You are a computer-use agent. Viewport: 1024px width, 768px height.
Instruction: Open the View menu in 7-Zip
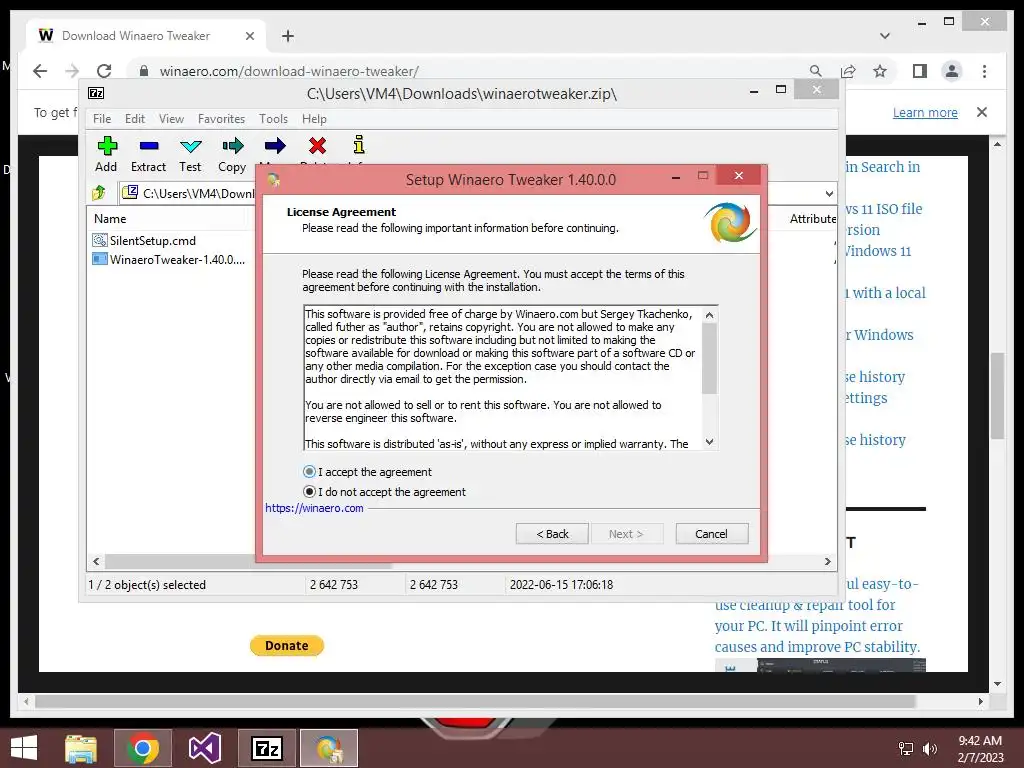click(171, 119)
